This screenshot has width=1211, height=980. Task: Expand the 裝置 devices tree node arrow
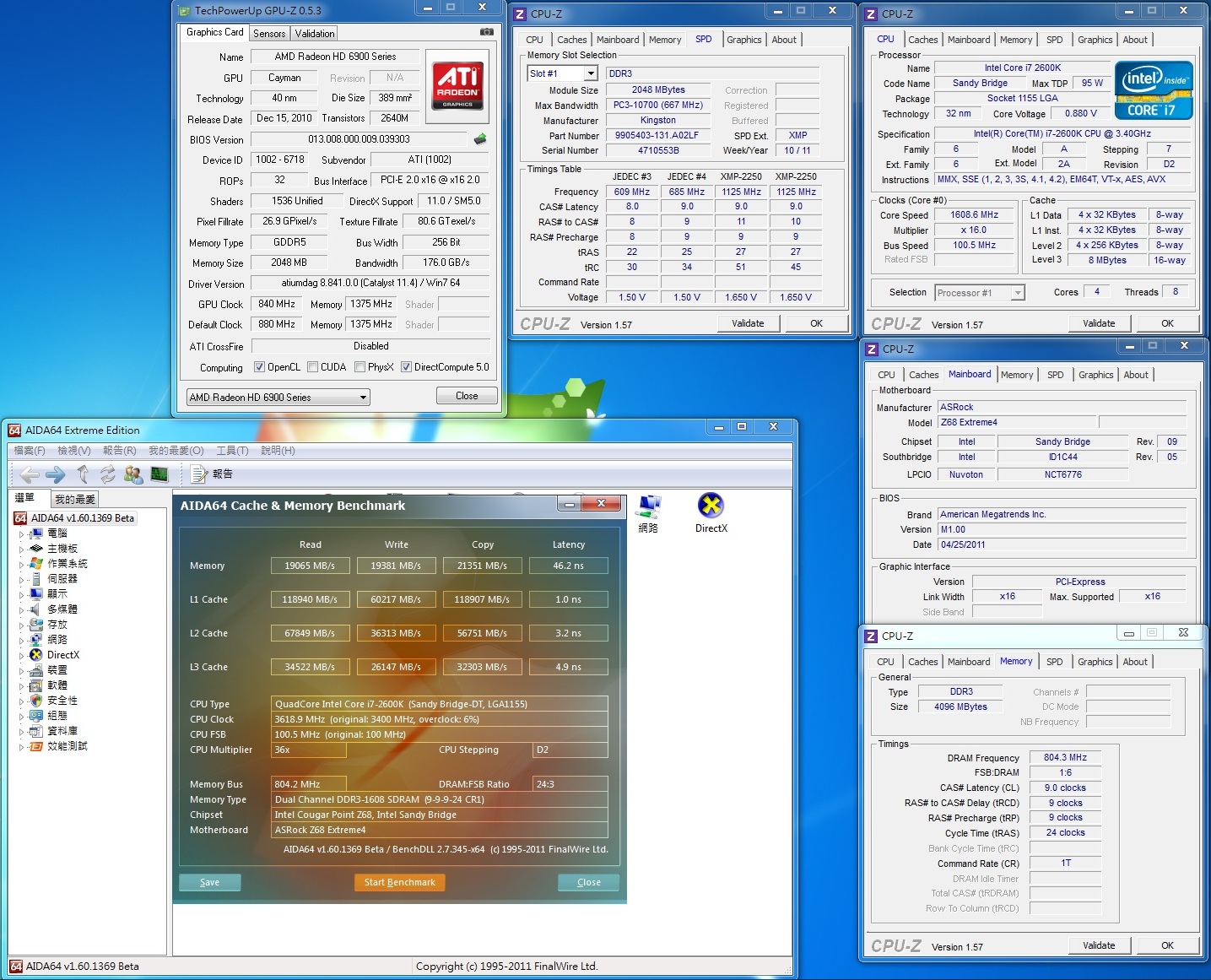(21, 671)
